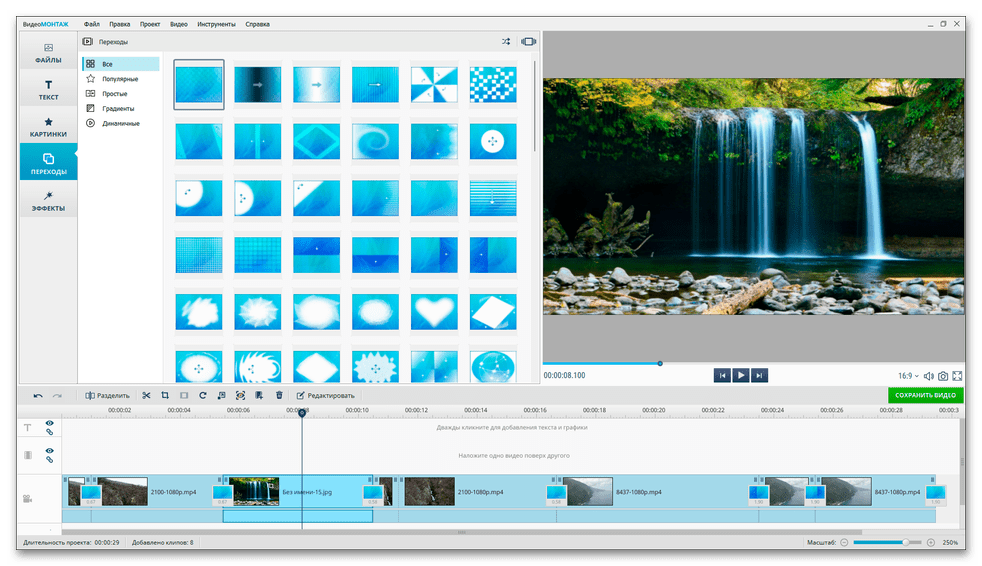Open fullscreen preview mode icon
The image size is (982, 566).
[958, 376]
